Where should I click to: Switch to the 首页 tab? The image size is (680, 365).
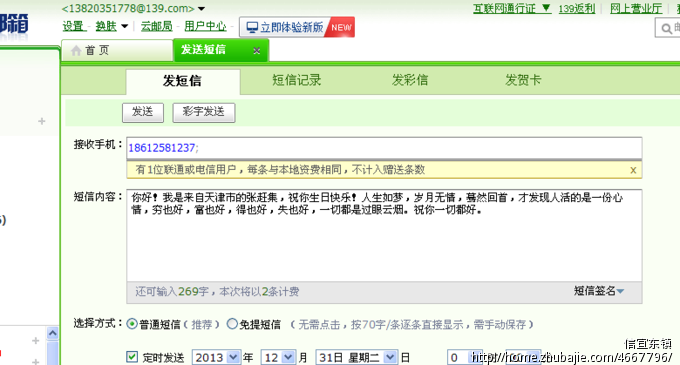click(x=117, y=50)
